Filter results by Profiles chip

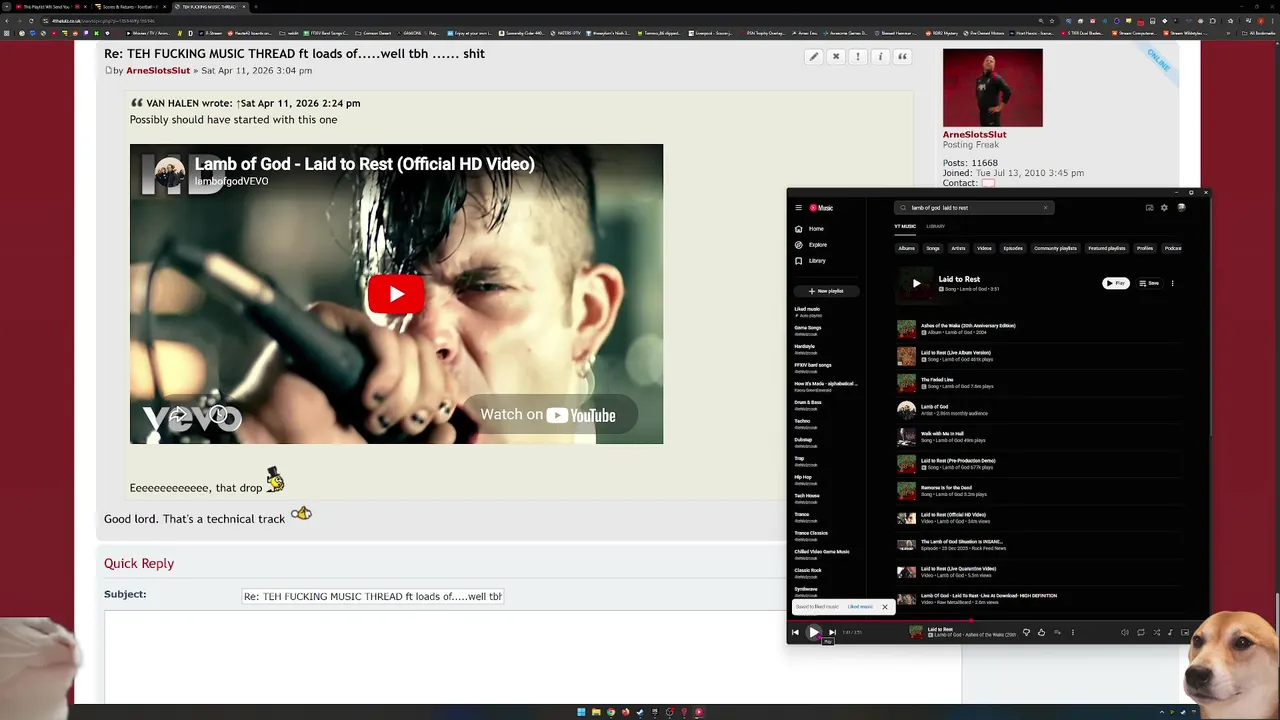(x=1145, y=248)
